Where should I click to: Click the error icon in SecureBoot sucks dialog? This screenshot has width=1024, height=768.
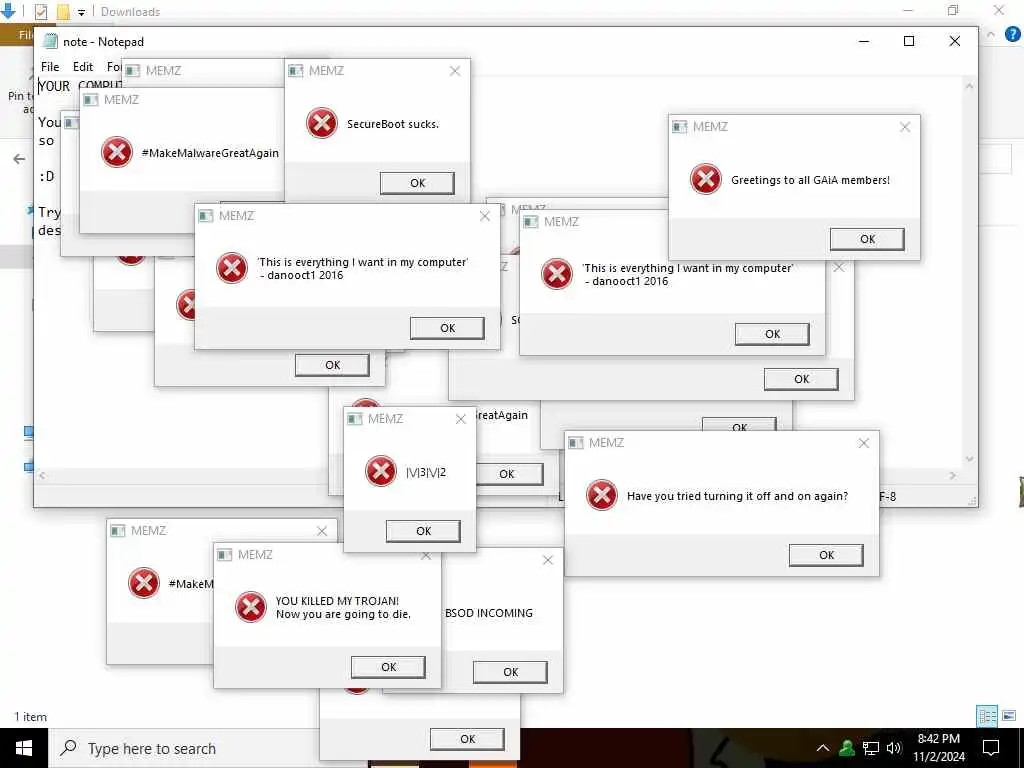coord(322,123)
